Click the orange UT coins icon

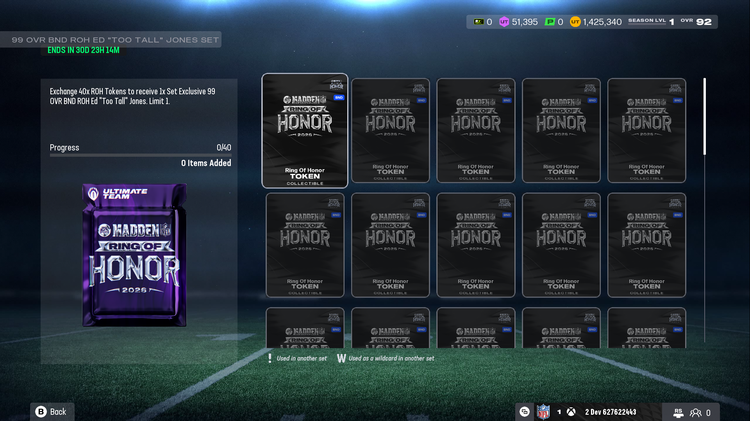[575, 22]
